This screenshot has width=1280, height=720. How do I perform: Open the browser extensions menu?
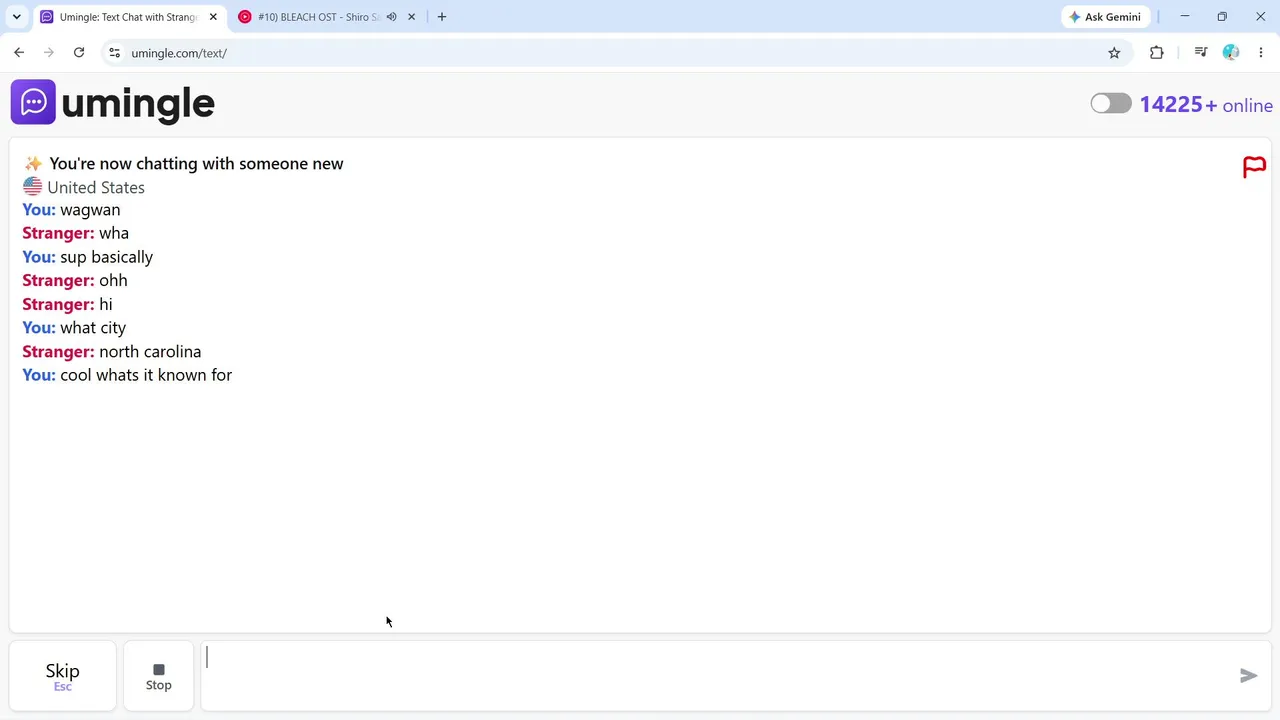[1157, 53]
